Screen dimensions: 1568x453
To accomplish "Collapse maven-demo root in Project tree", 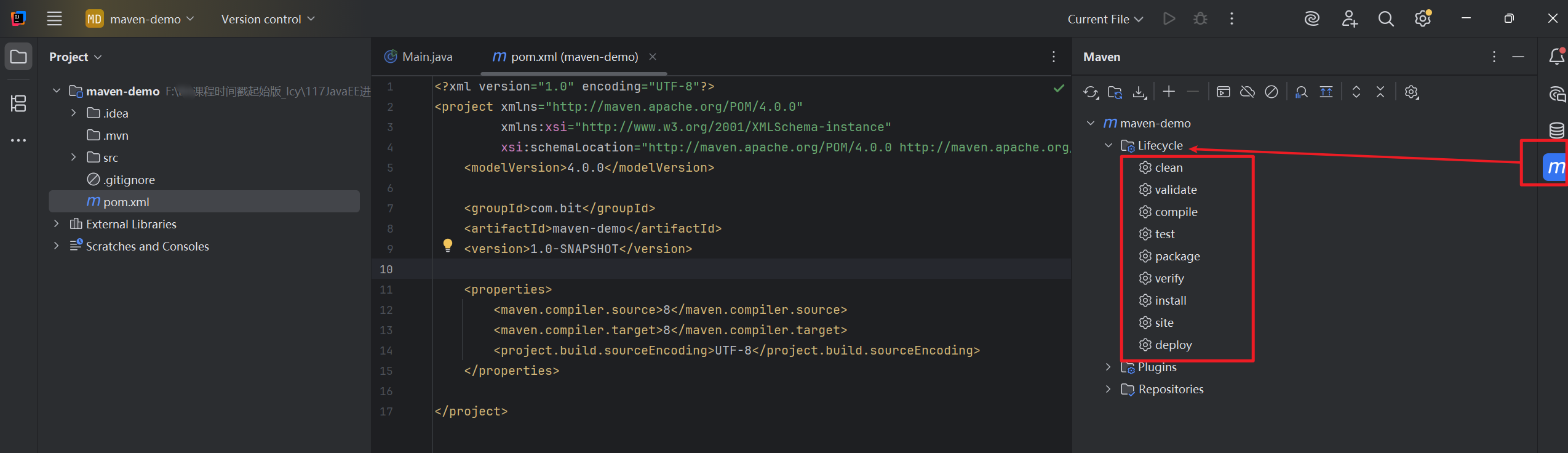I will tap(57, 91).
